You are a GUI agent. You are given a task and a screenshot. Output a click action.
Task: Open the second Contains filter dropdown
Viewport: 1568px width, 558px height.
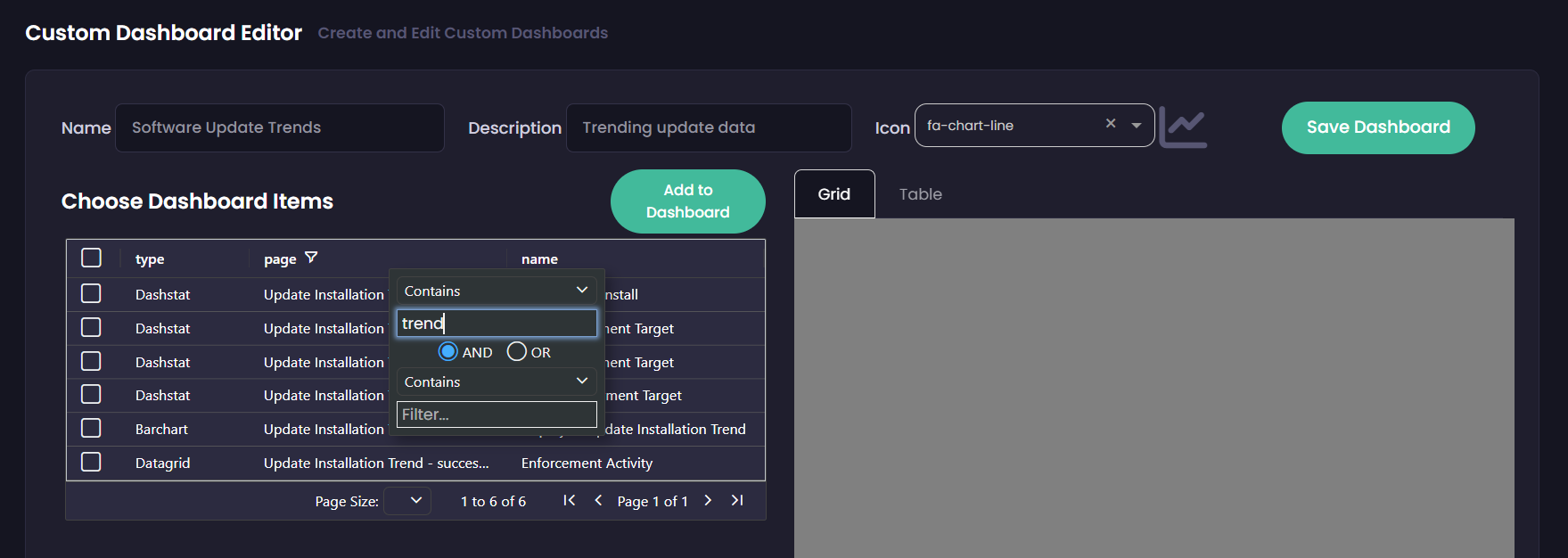496,382
